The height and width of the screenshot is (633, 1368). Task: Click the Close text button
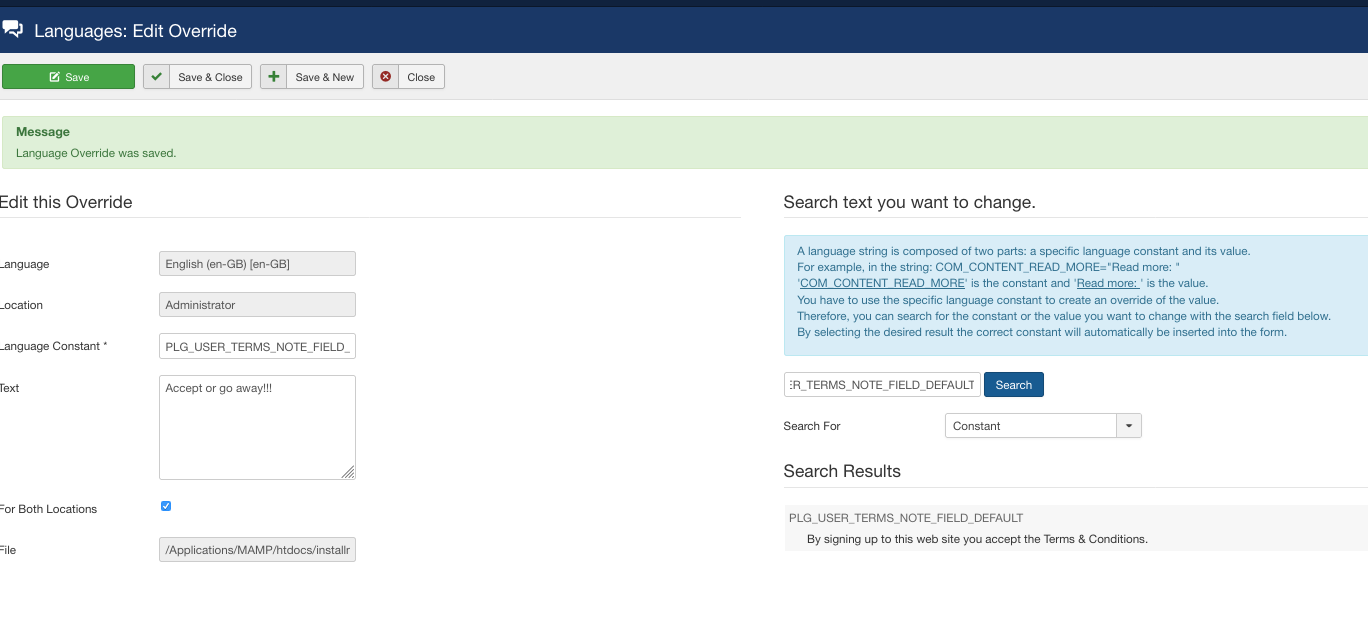(x=421, y=77)
